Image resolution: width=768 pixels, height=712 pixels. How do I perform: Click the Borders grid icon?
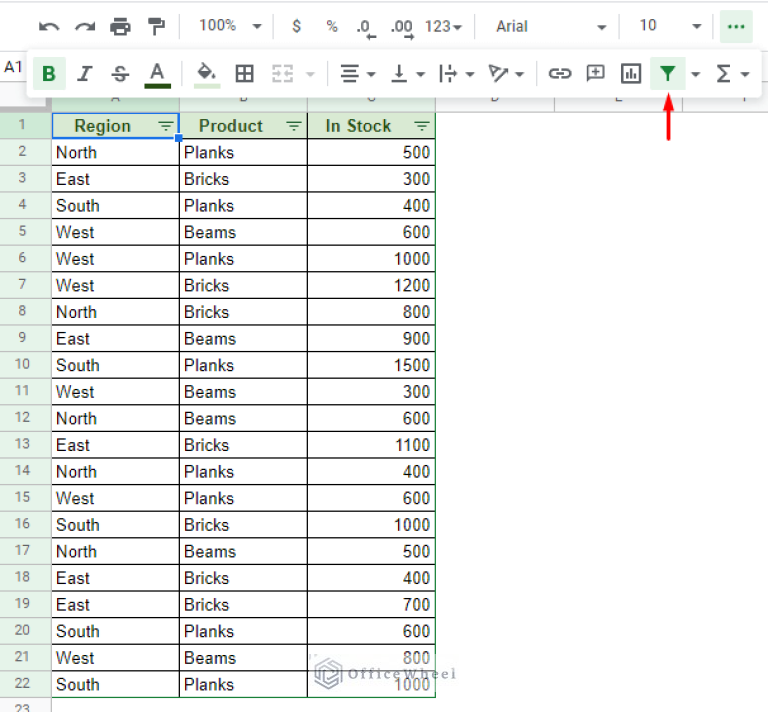(244, 74)
